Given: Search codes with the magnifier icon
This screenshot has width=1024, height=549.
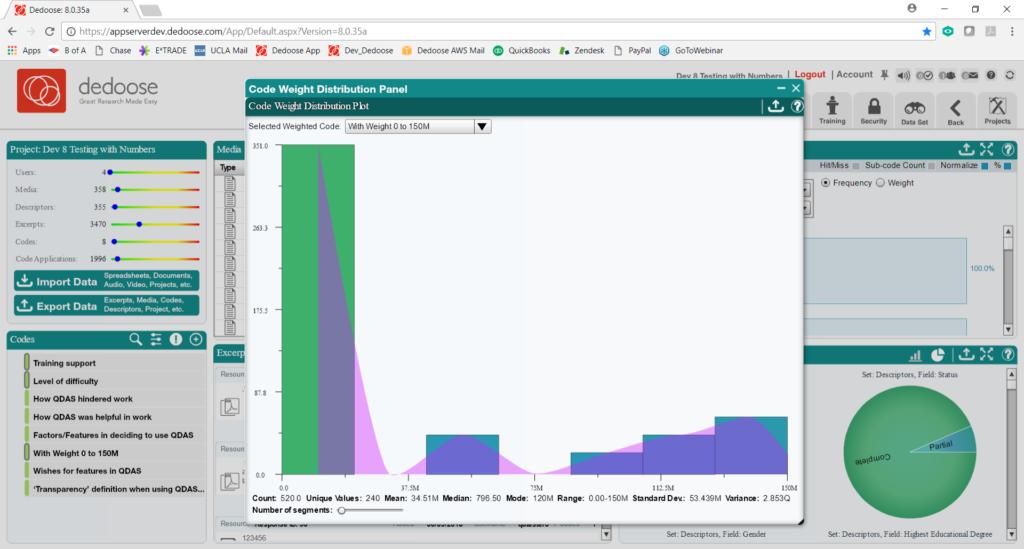Looking at the screenshot, I should pos(135,339).
